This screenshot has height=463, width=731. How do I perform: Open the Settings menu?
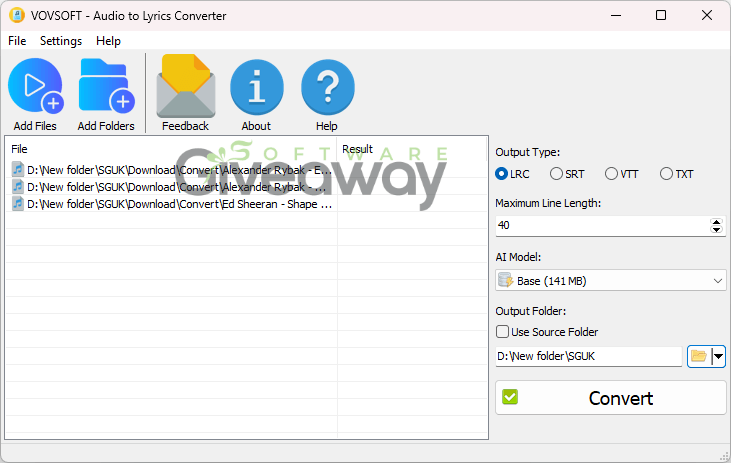61,41
